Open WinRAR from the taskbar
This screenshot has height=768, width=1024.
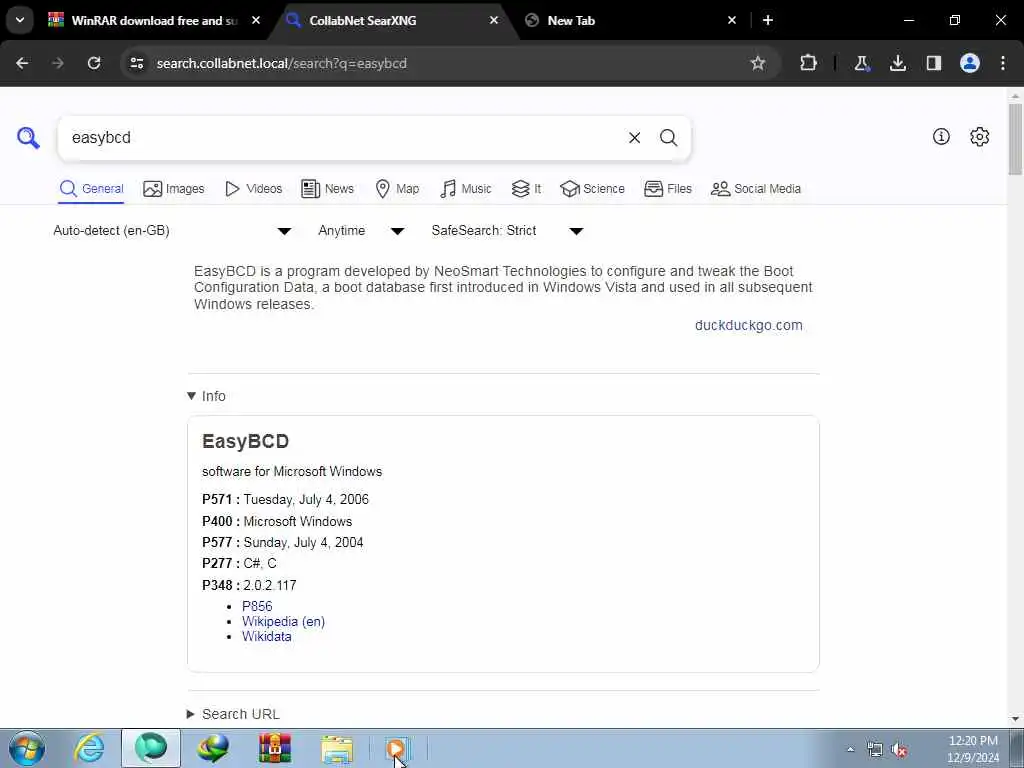pyautogui.click(x=275, y=748)
